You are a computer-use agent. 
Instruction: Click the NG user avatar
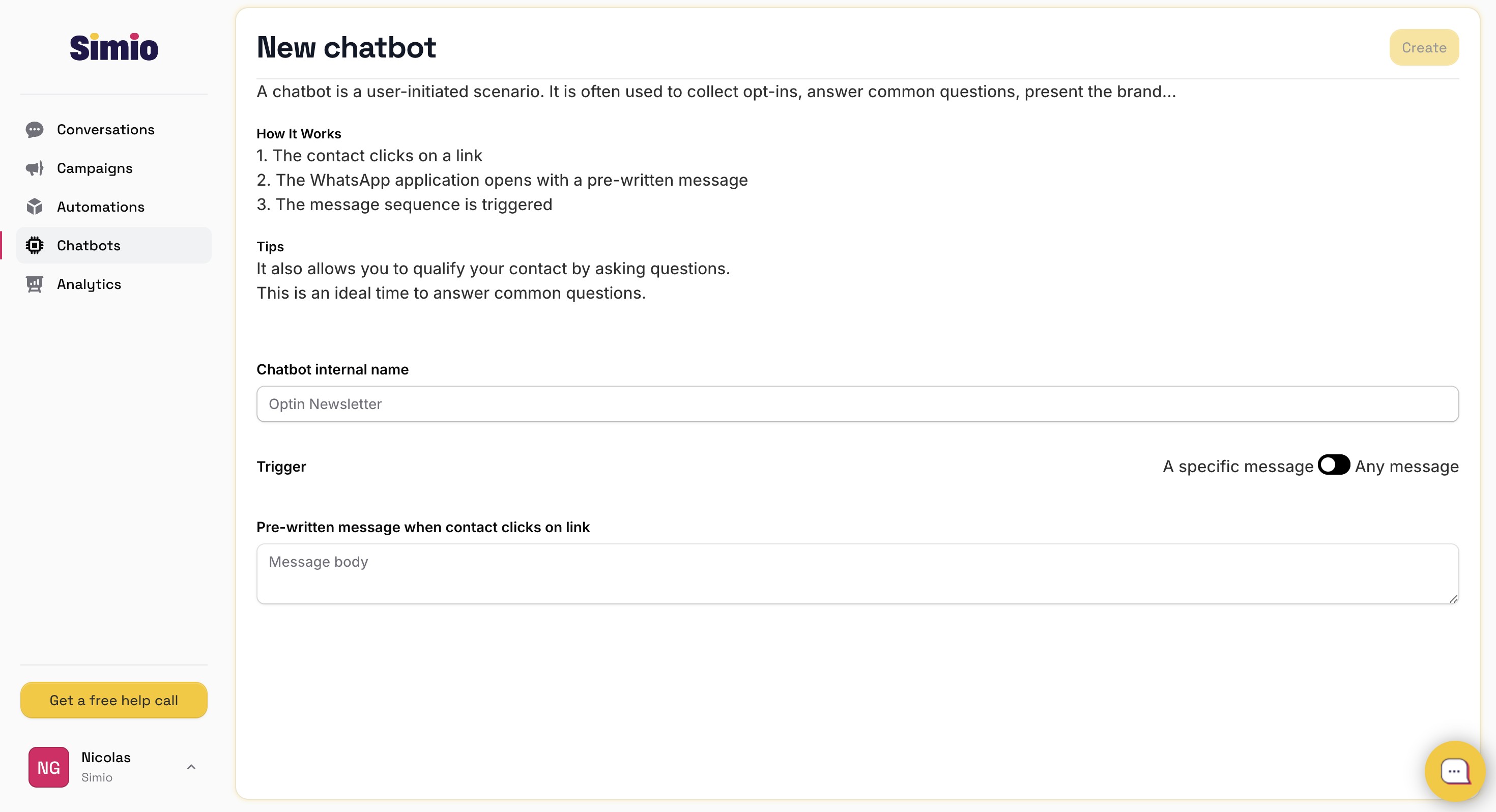click(49, 767)
